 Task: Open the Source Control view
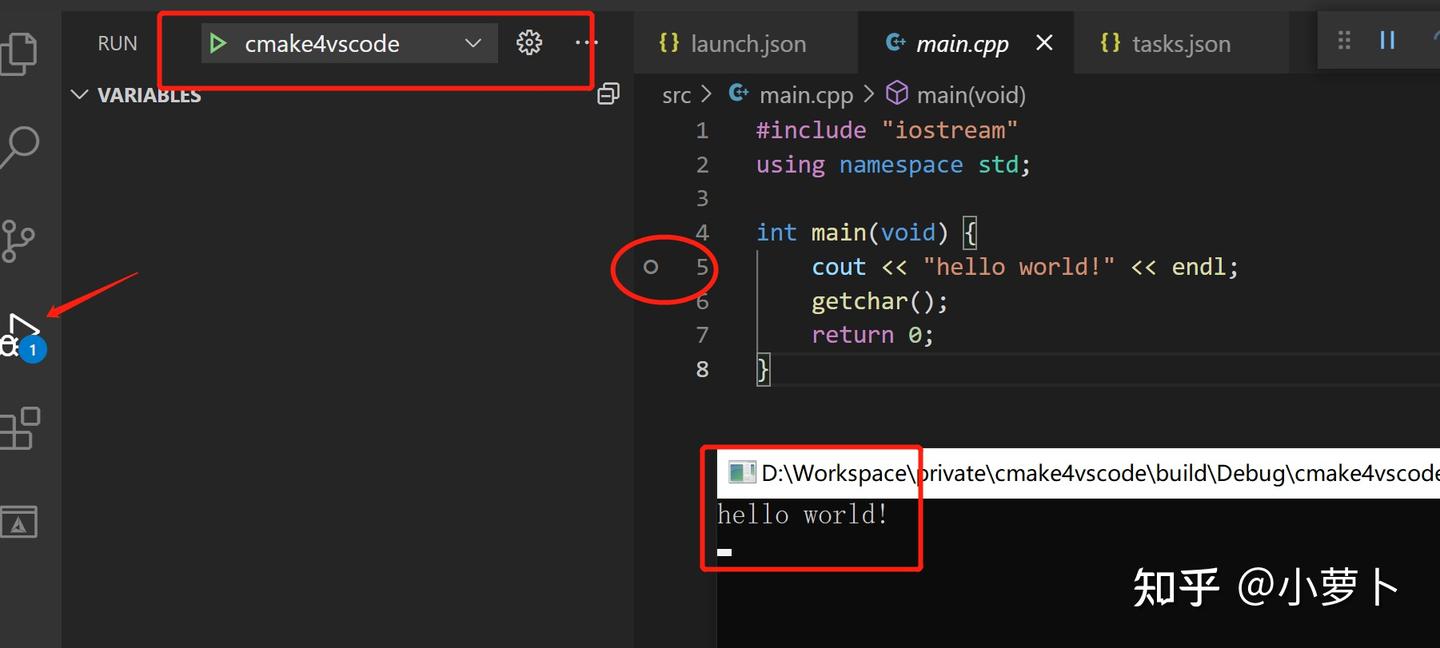(20, 240)
